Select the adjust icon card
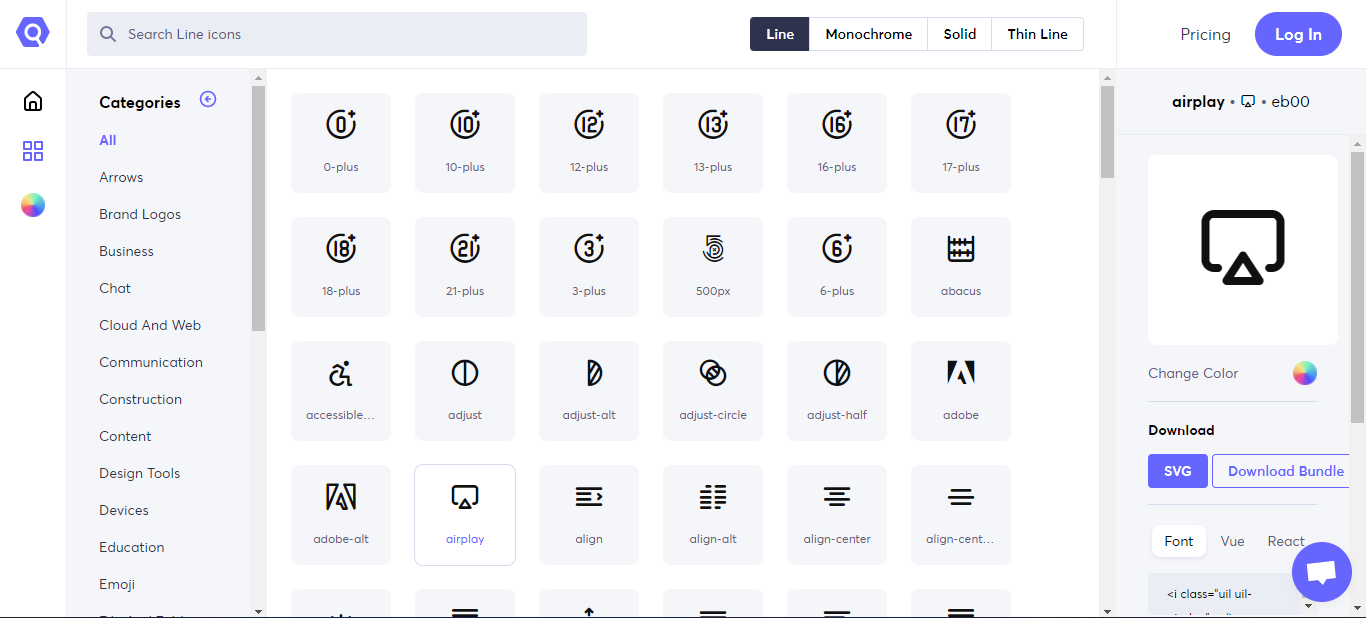This screenshot has height=618, width=1366. [465, 391]
